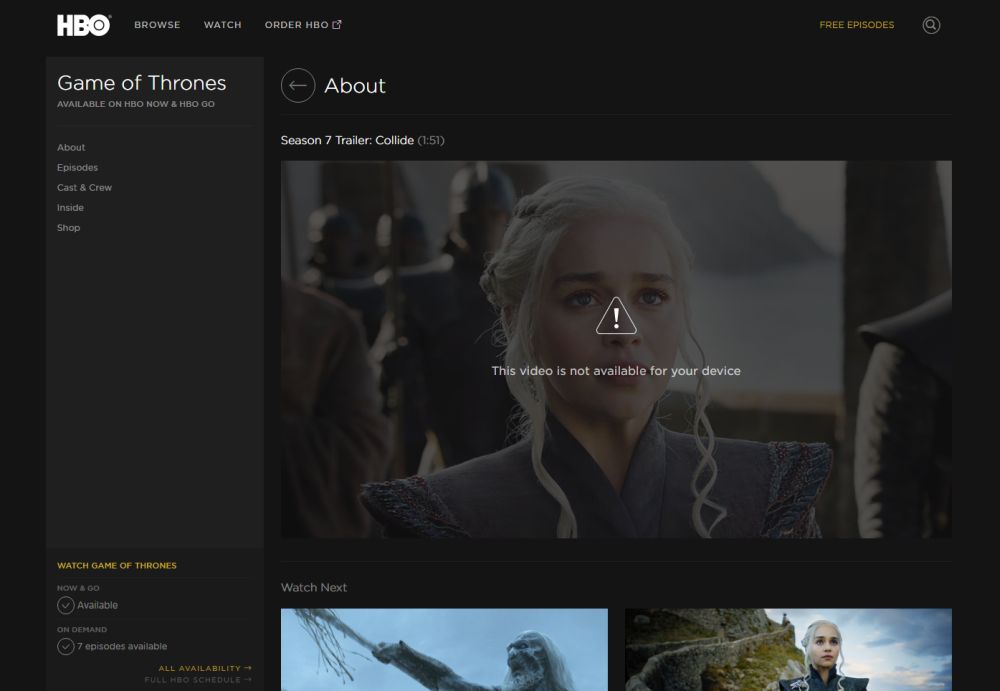
Task: Open Full HBO Schedule link
Action: [x=198, y=680]
